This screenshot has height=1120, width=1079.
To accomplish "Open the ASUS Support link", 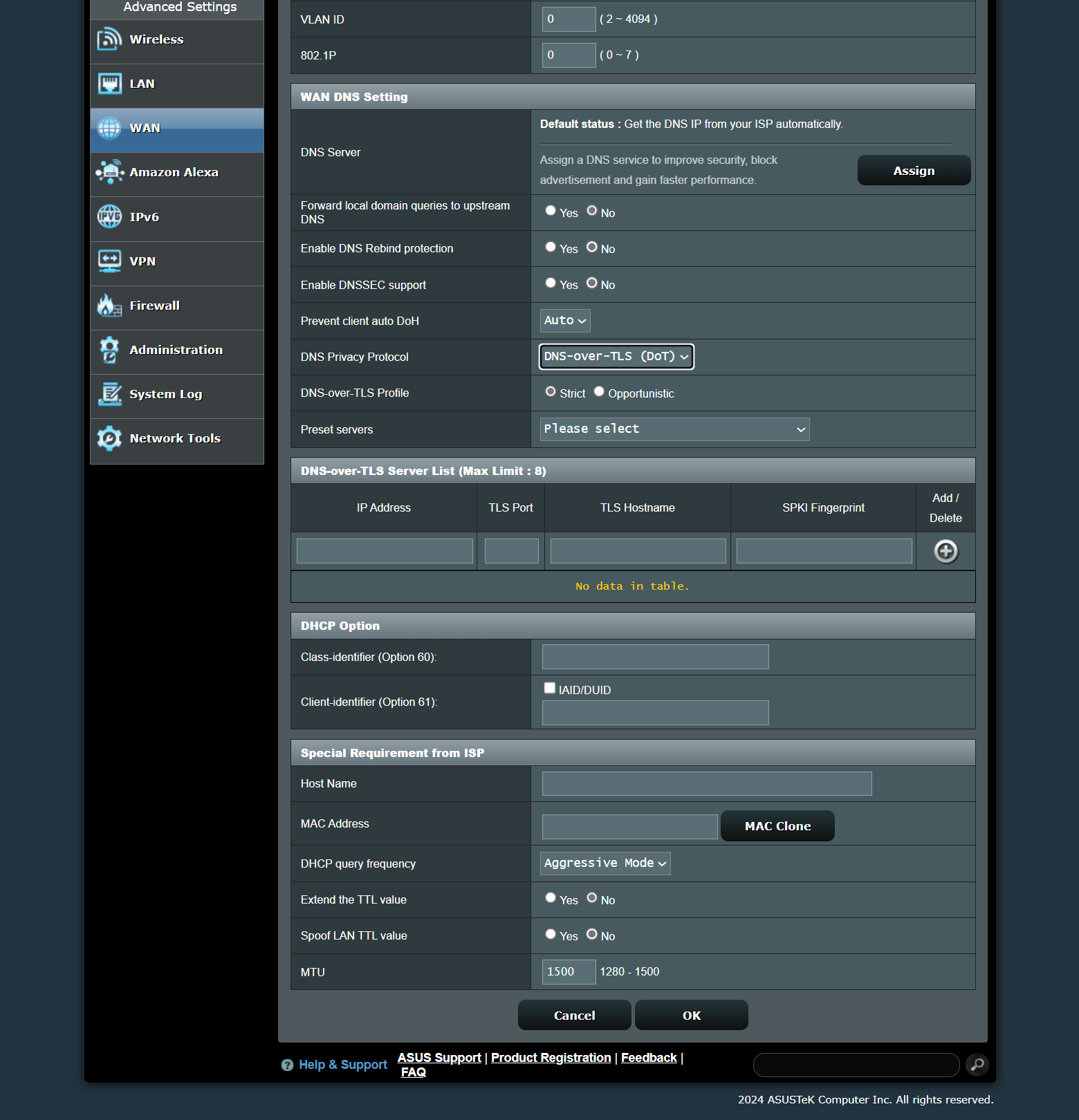I will click(x=439, y=1058).
